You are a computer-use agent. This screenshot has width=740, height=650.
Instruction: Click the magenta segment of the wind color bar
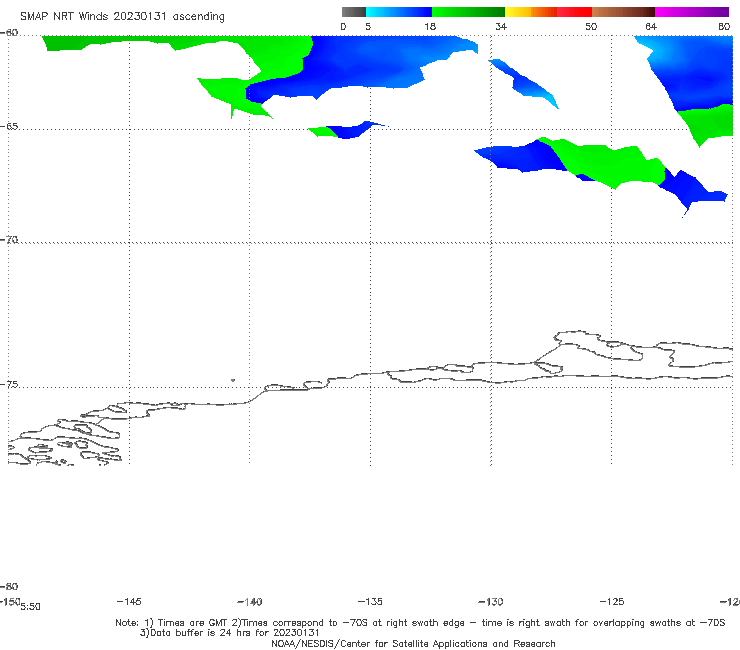pyautogui.click(x=692, y=12)
